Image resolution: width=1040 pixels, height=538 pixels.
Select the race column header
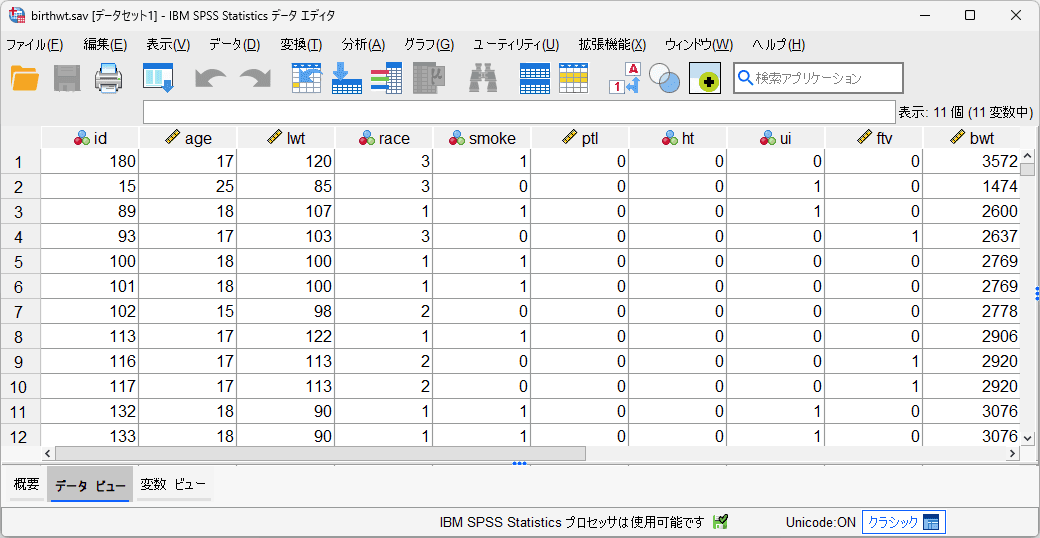(384, 138)
